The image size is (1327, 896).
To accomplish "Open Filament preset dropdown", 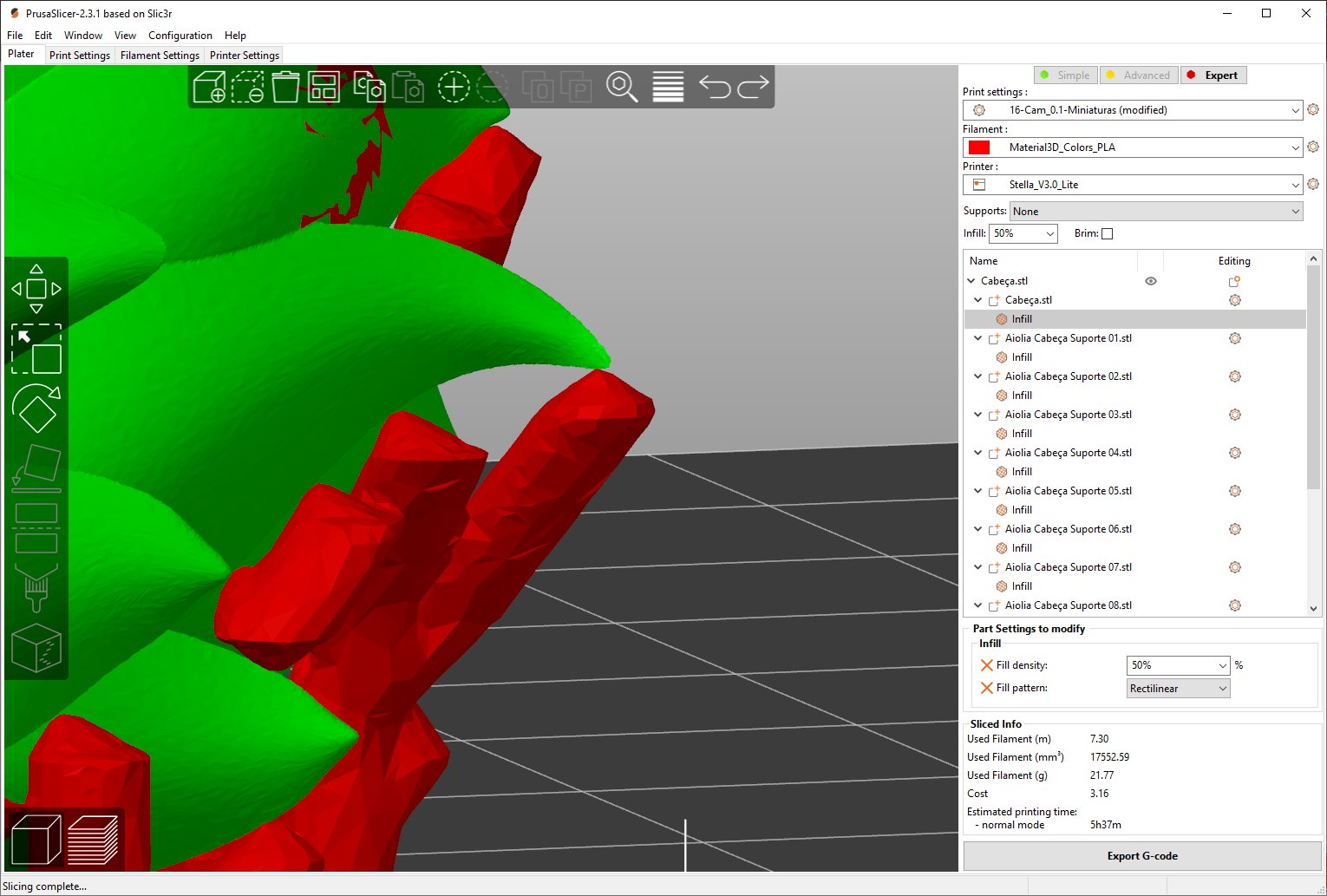I will [1133, 147].
